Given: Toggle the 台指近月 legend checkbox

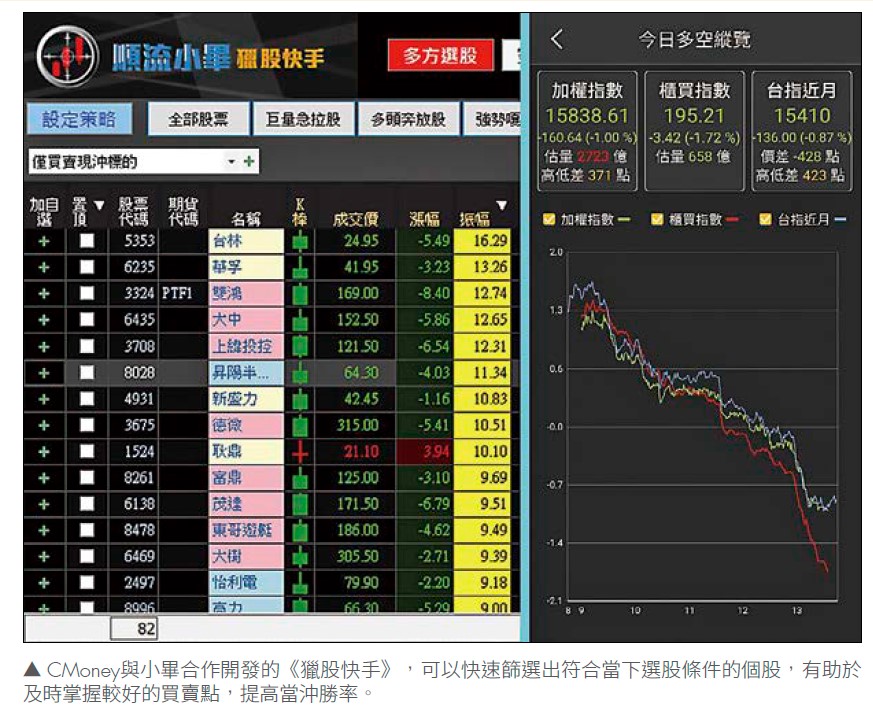Looking at the screenshot, I should coord(766,219).
